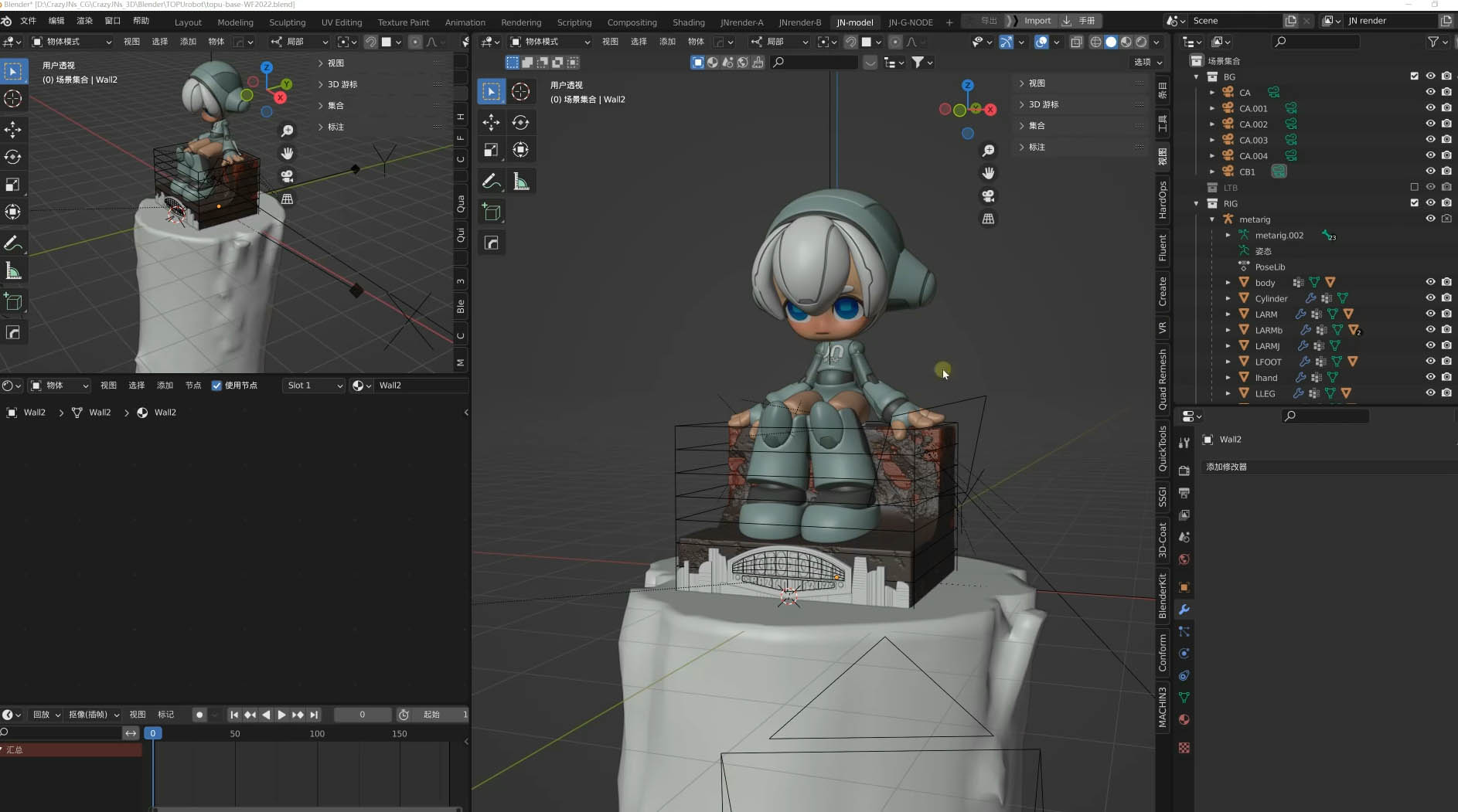The height and width of the screenshot is (812, 1458).
Task: Jump to the last frame in timeline
Action: pyautogui.click(x=314, y=715)
